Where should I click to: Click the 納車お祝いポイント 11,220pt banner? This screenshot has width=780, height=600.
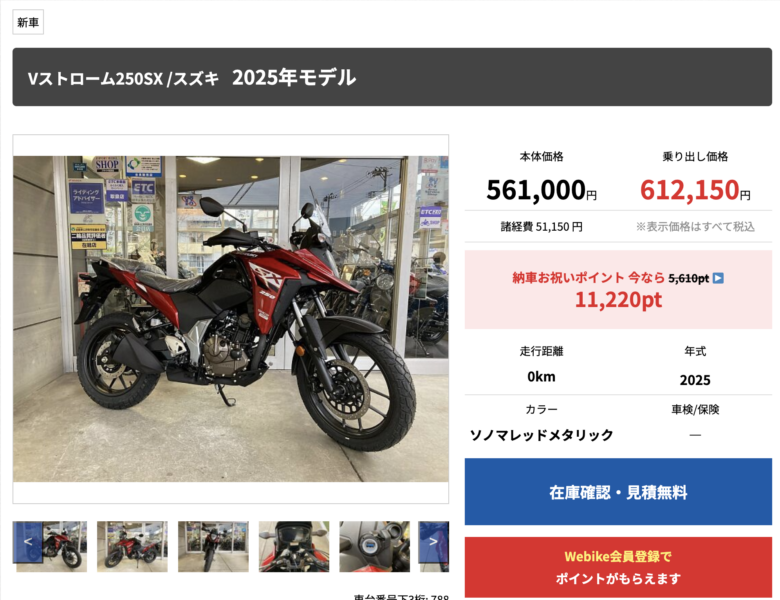point(618,290)
